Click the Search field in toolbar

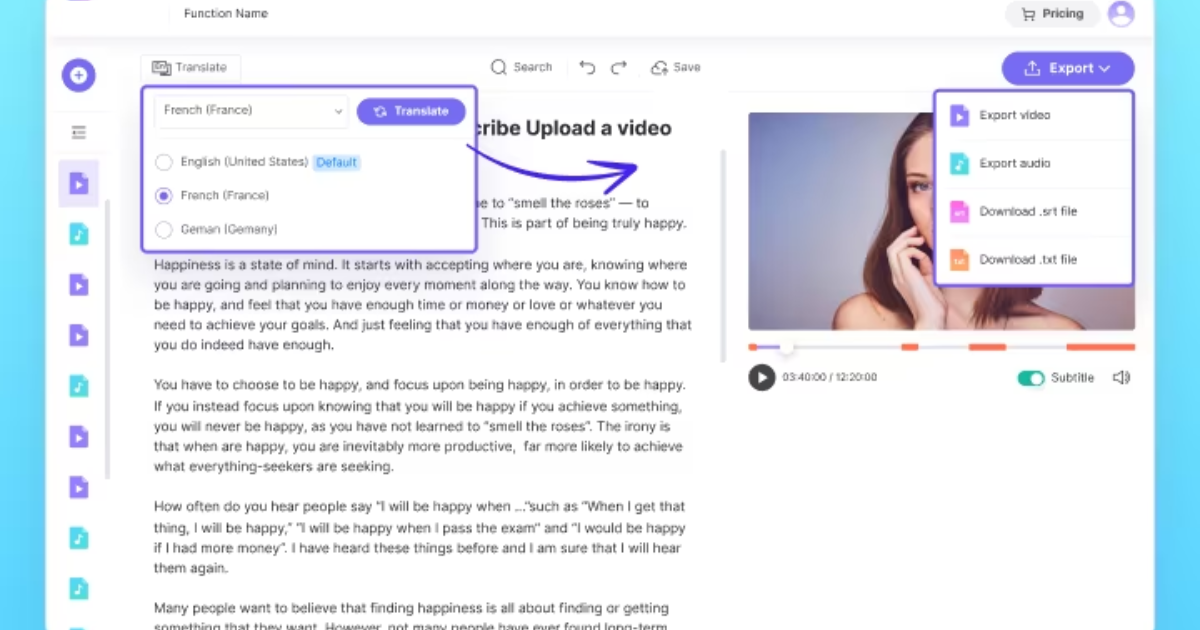click(522, 68)
